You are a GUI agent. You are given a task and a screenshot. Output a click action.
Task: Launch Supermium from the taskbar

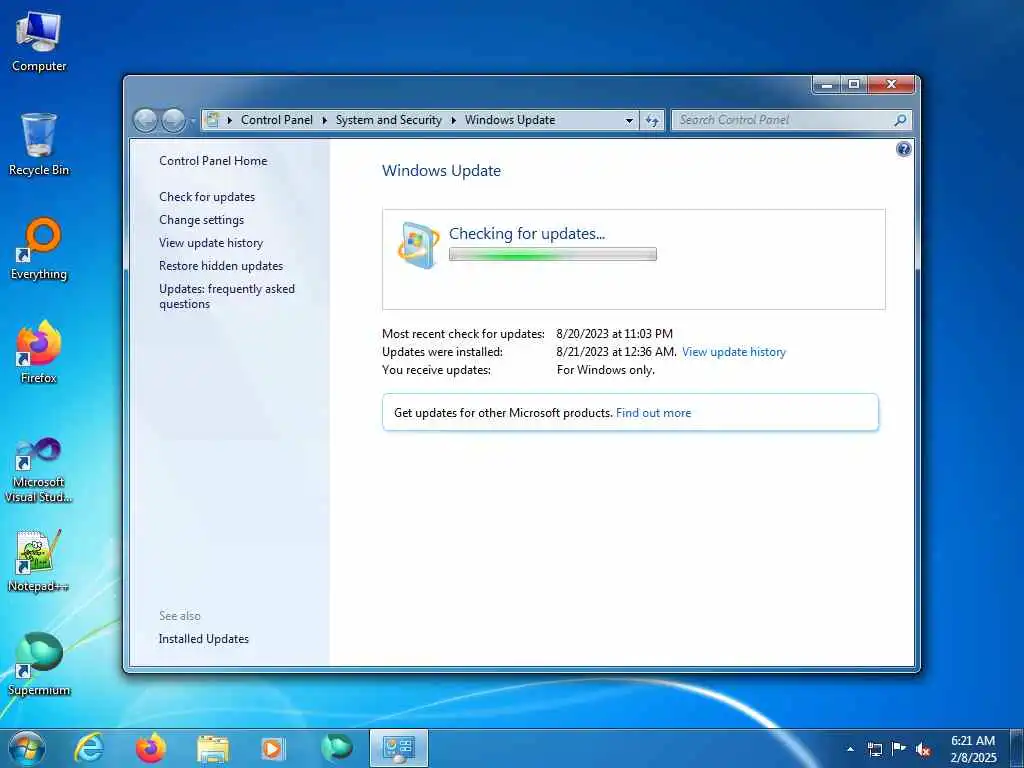click(336, 748)
